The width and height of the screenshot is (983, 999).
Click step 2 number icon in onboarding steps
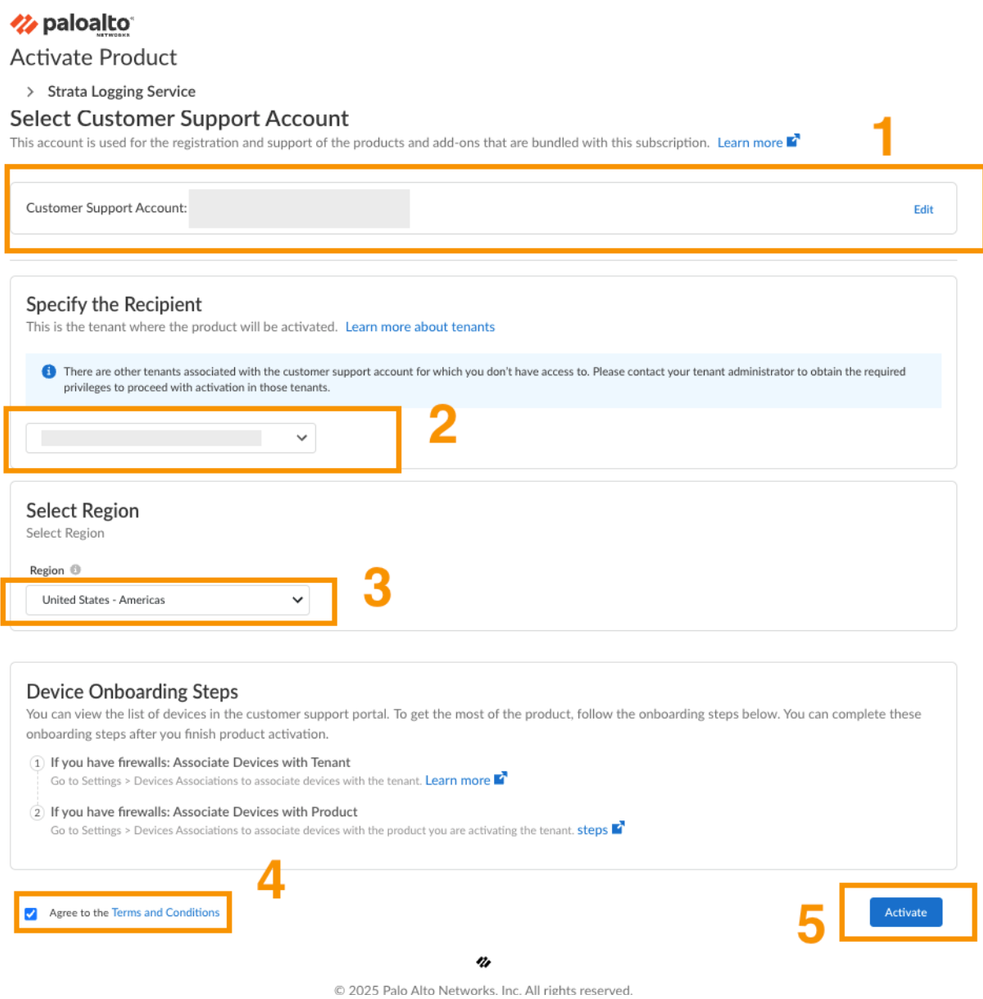point(37,813)
